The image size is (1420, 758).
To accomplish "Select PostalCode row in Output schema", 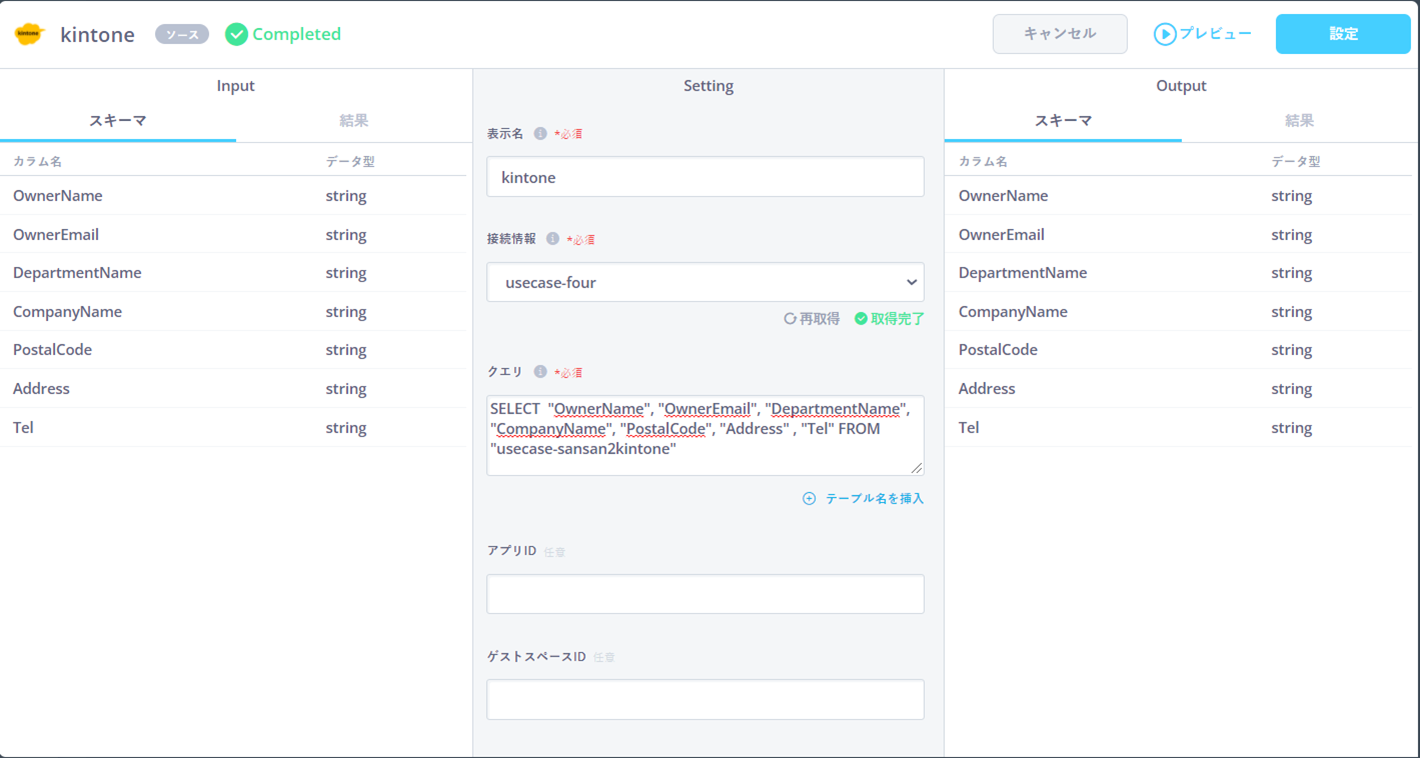I will point(1178,350).
